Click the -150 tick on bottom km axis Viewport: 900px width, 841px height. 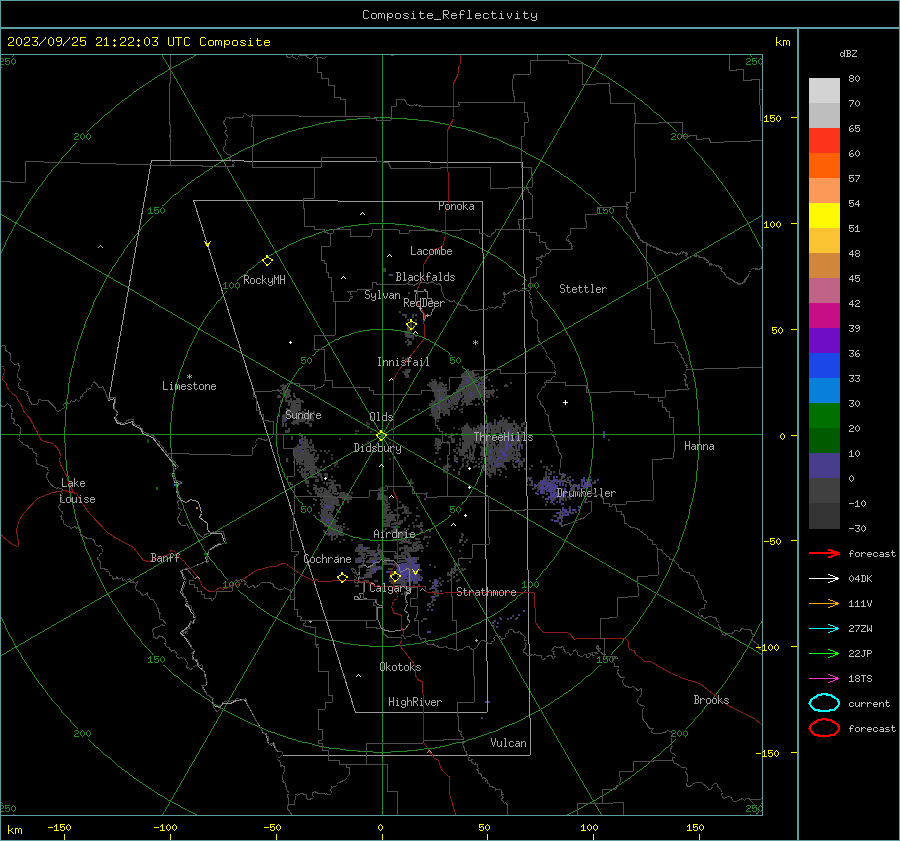click(59, 828)
